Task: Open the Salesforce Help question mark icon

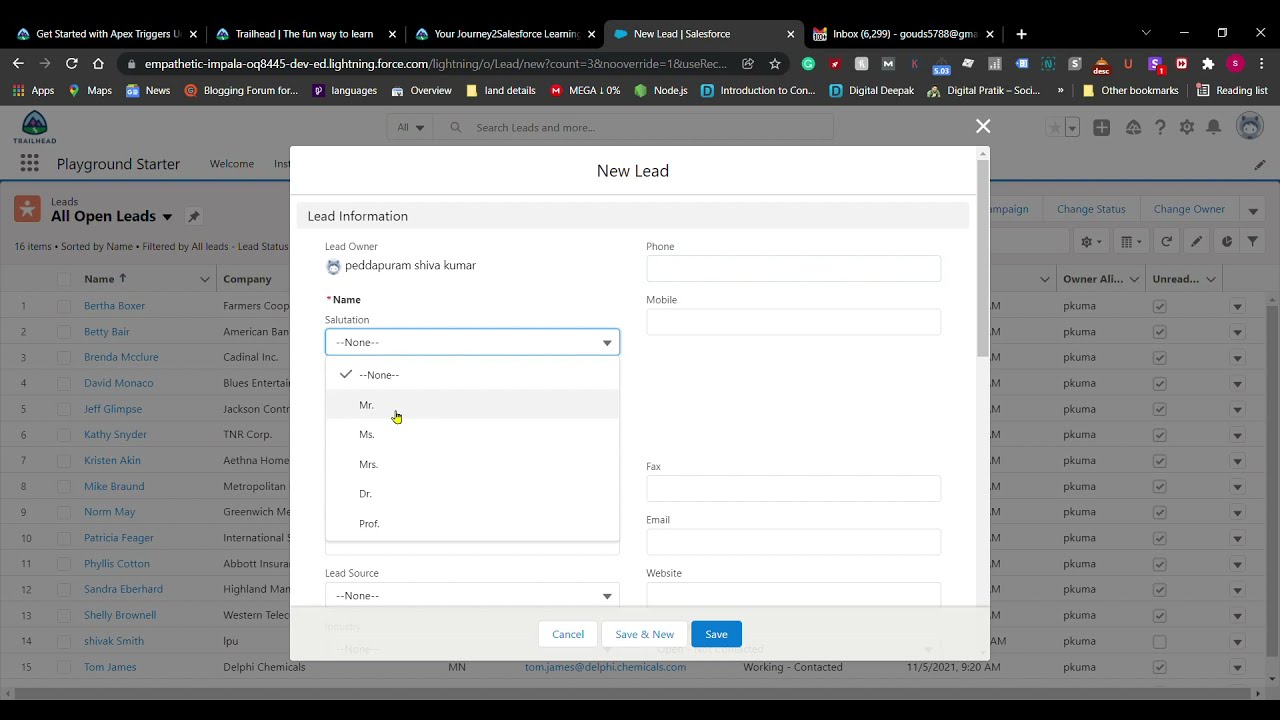Action: (x=1160, y=128)
